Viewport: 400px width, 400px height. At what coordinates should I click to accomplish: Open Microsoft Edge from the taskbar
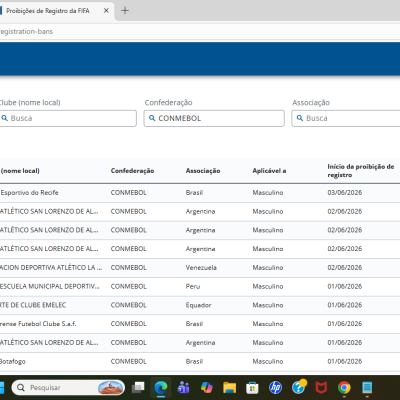(x=161, y=388)
